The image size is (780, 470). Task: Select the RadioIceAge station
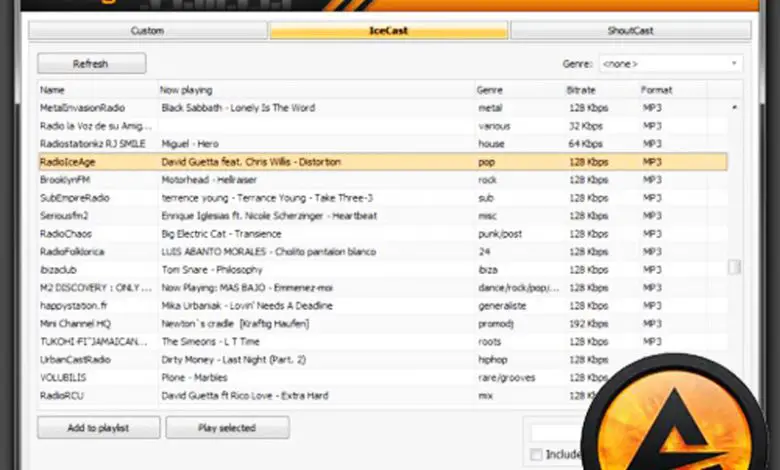68,162
